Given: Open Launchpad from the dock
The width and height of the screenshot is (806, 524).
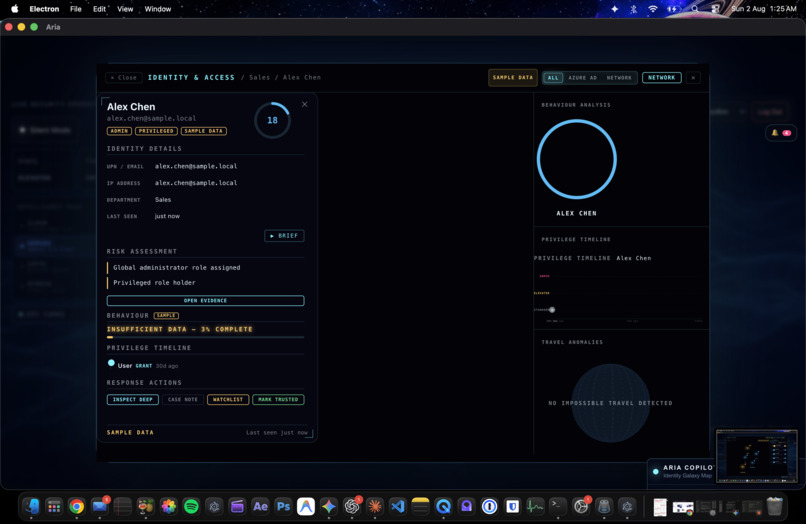Looking at the screenshot, I should click(x=54, y=507).
